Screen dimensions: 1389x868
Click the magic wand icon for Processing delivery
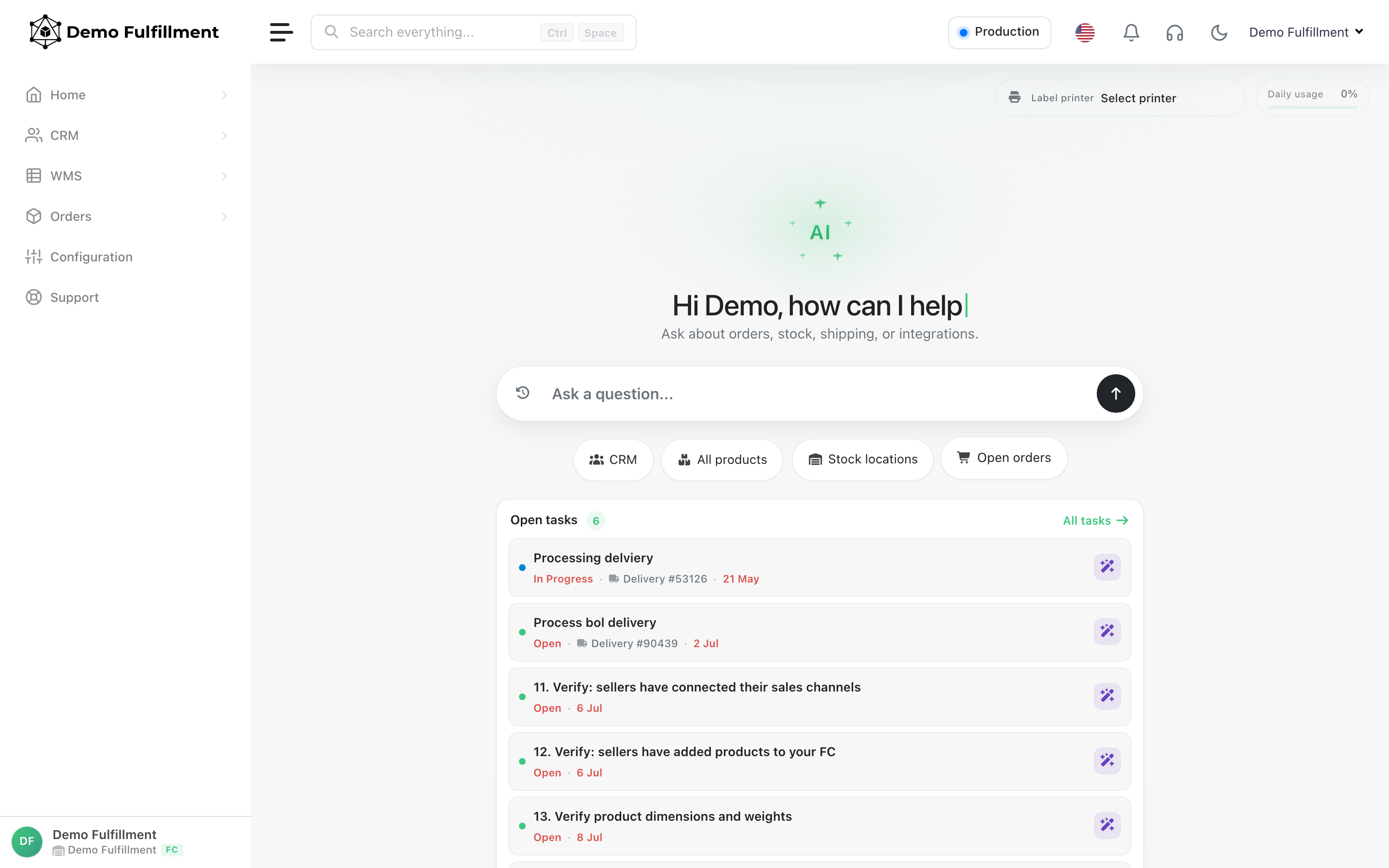click(x=1106, y=567)
